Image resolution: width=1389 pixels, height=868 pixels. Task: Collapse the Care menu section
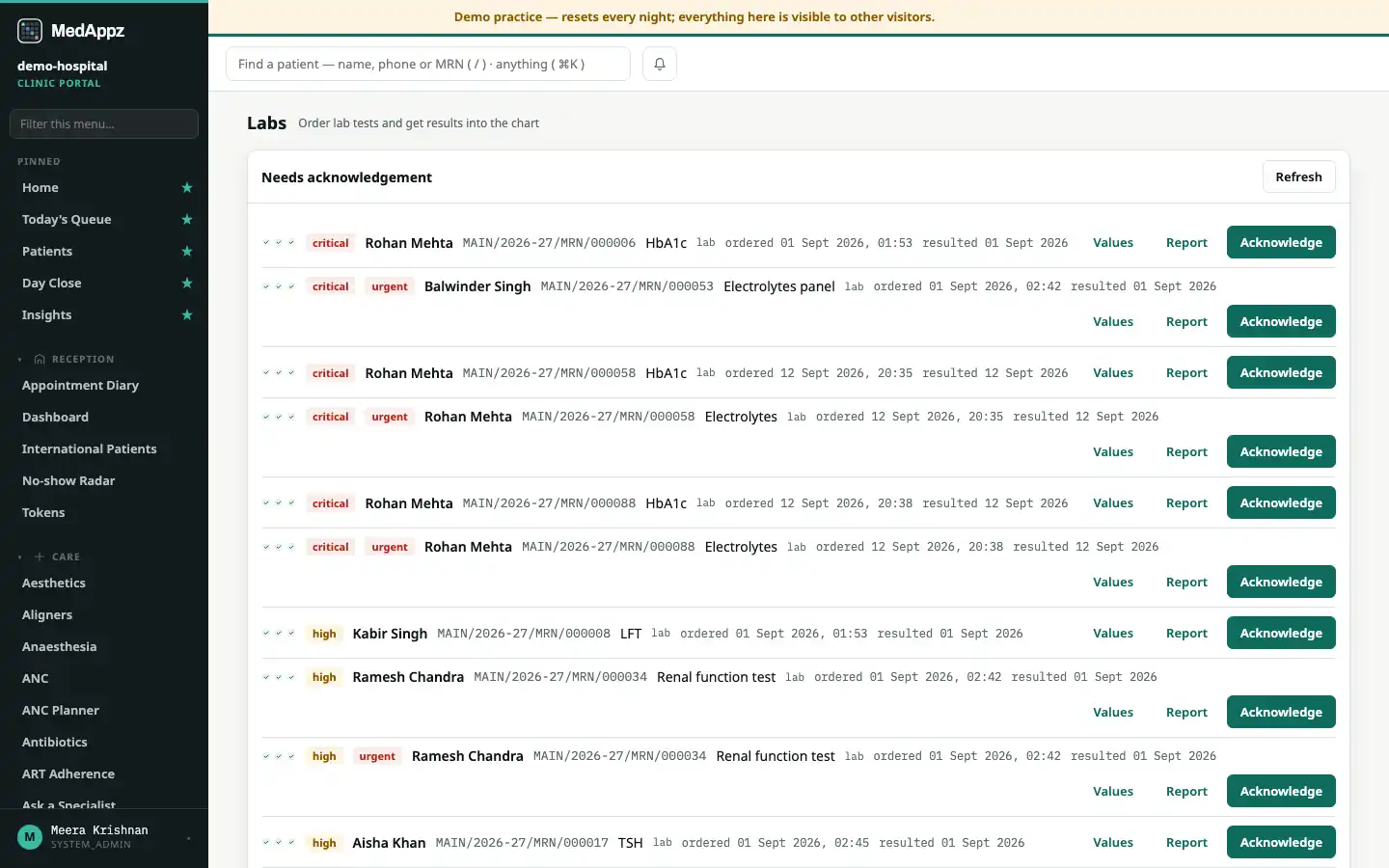[19, 556]
